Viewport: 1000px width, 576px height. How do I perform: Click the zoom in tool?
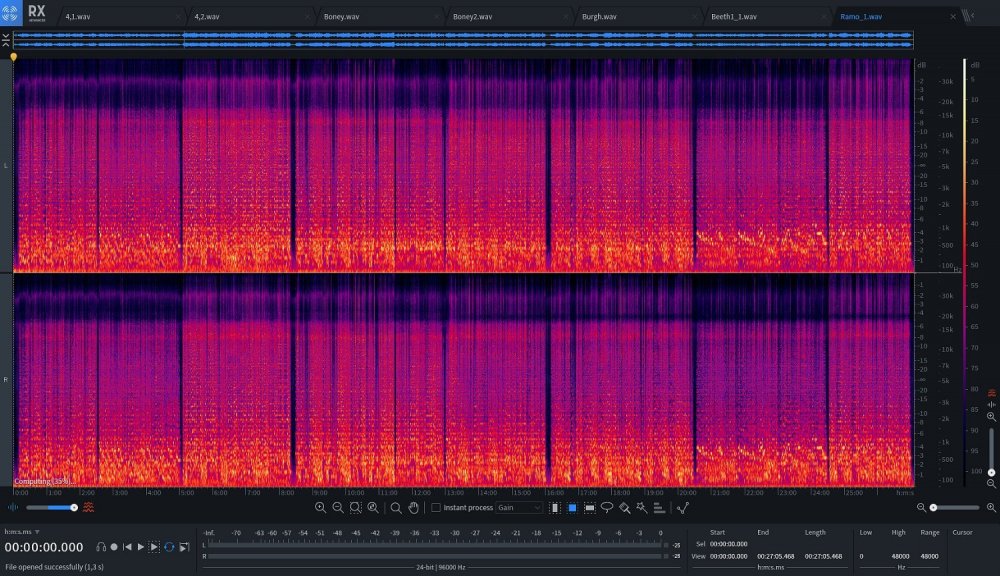tap(320, 508)
